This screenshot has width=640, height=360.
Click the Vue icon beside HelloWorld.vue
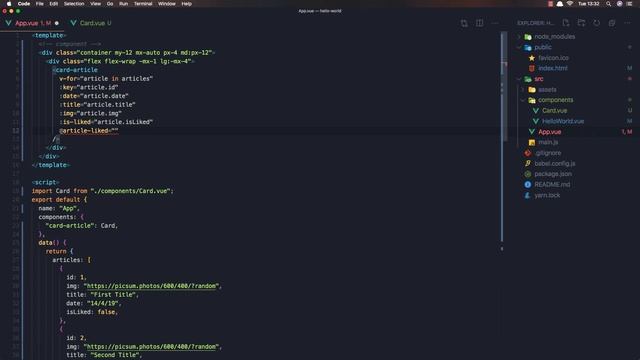536,121
